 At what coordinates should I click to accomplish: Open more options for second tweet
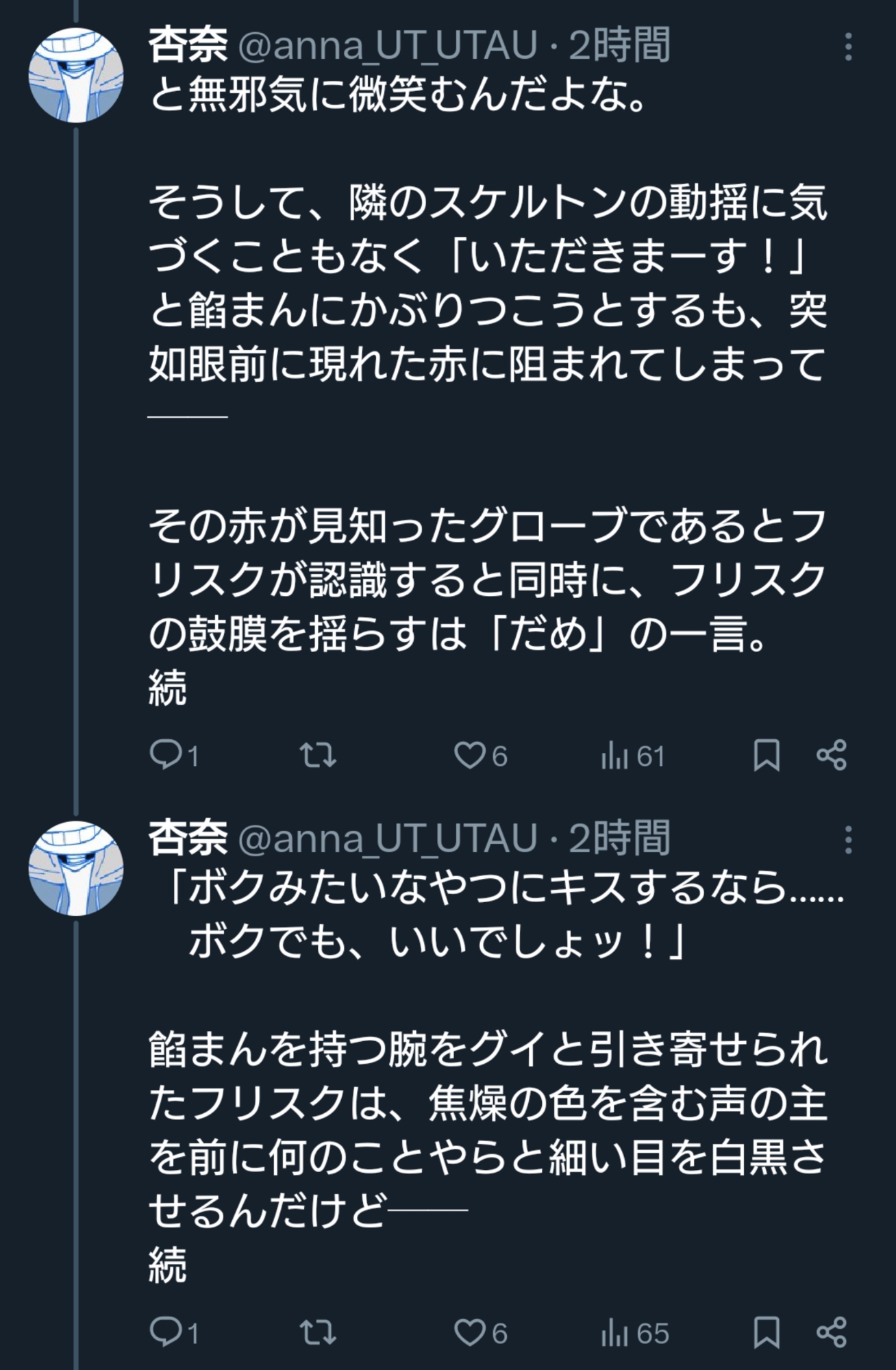click(848, 840)
